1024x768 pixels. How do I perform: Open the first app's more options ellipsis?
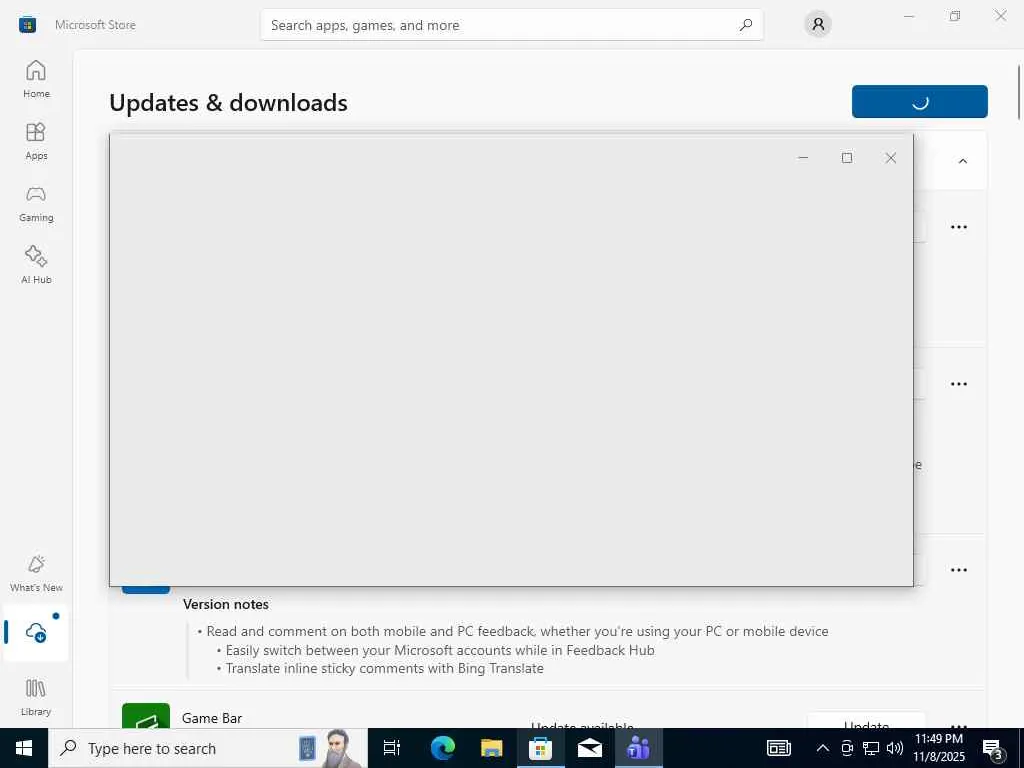(x=959, y=227)
